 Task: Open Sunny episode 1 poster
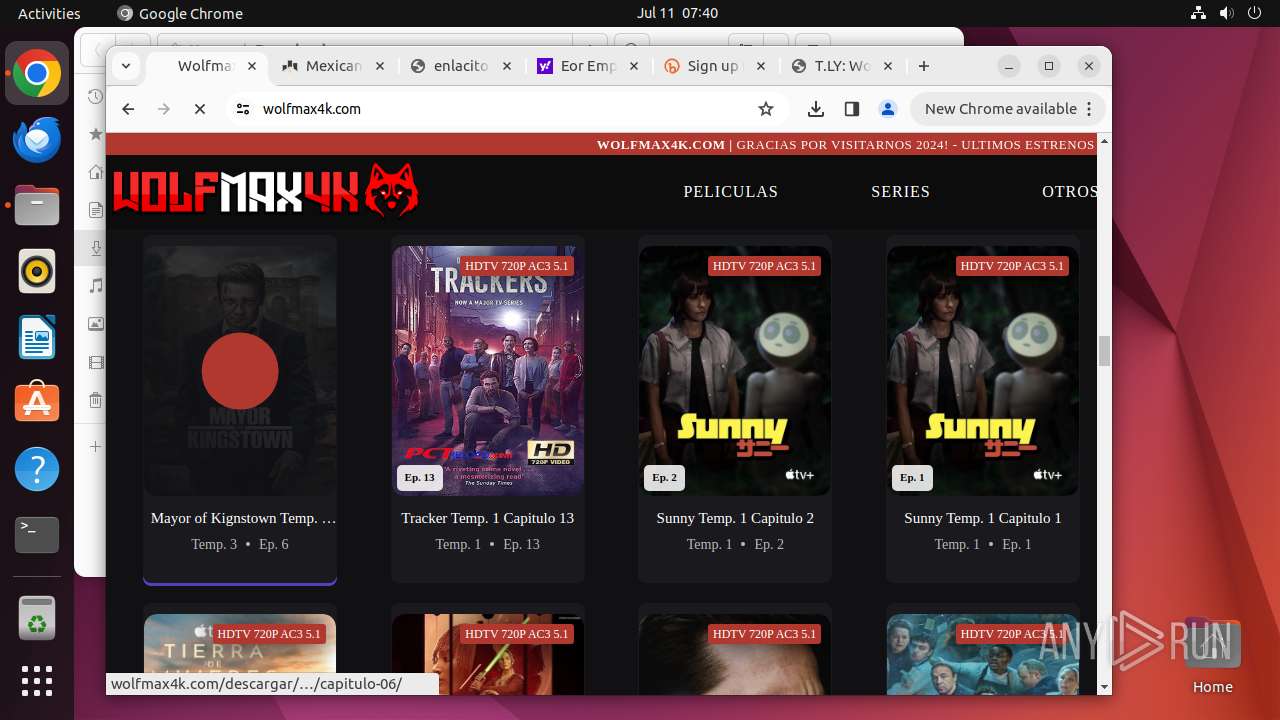click(x=983, y=371)
